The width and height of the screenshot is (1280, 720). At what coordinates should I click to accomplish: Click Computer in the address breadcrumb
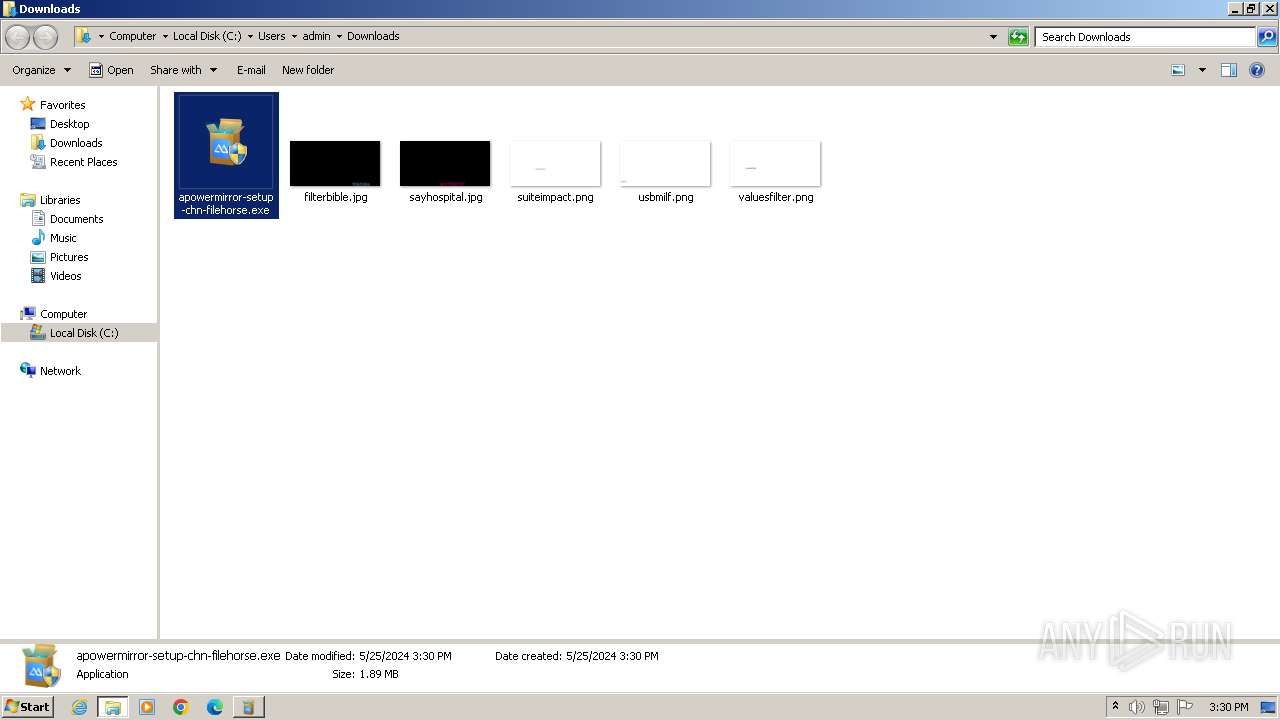click(x=133, y=36)
